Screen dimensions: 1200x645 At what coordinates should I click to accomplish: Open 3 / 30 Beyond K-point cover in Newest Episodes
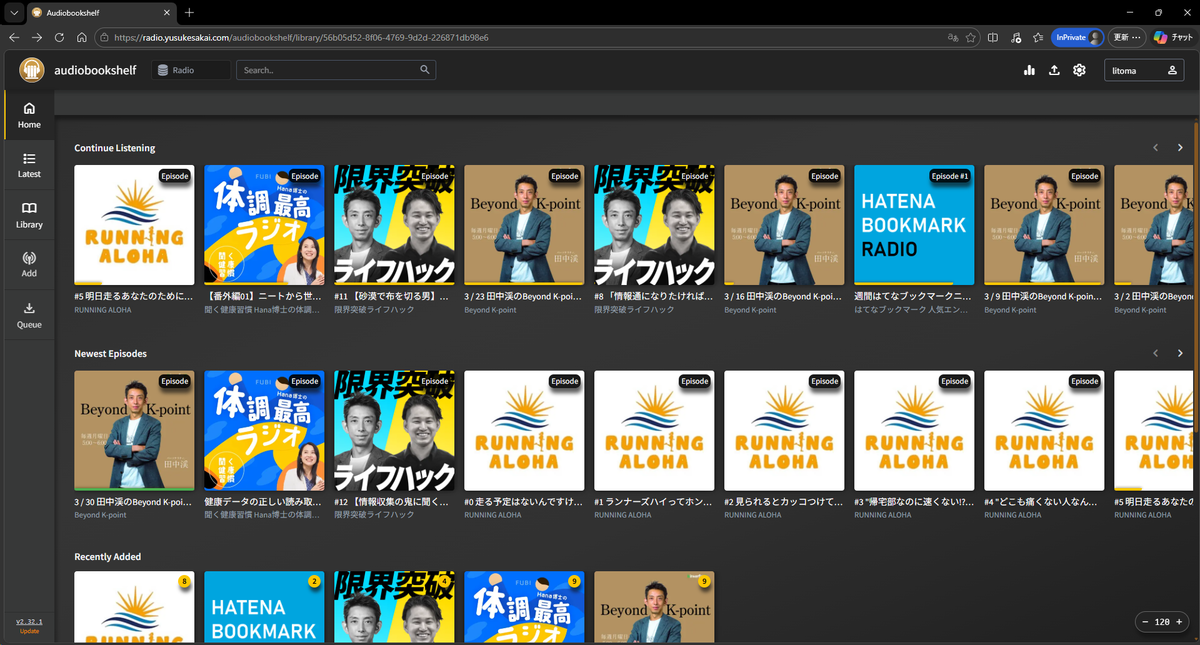point(134,431)
